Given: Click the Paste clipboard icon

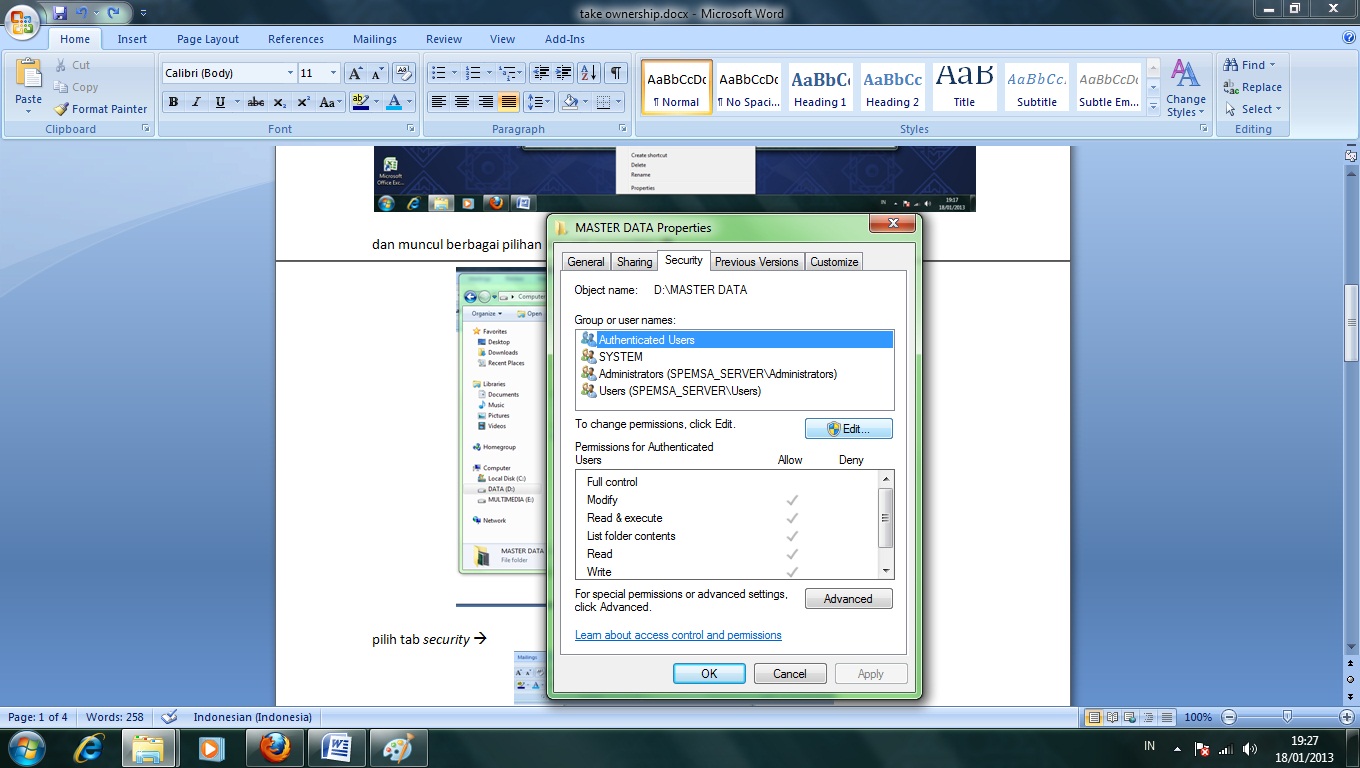Looking at the screenshot, I should [x=28, y=74].
